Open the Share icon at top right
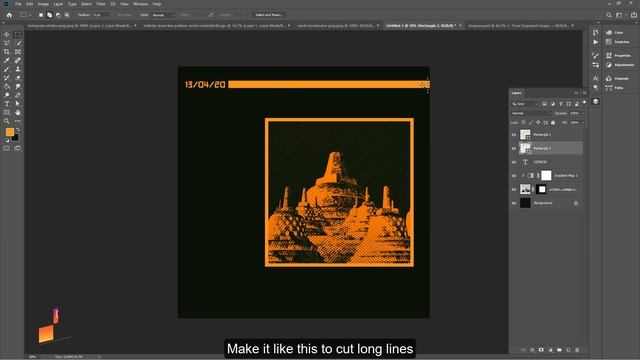The height and width of the screenshot is (360, 640). pos(634,15)
